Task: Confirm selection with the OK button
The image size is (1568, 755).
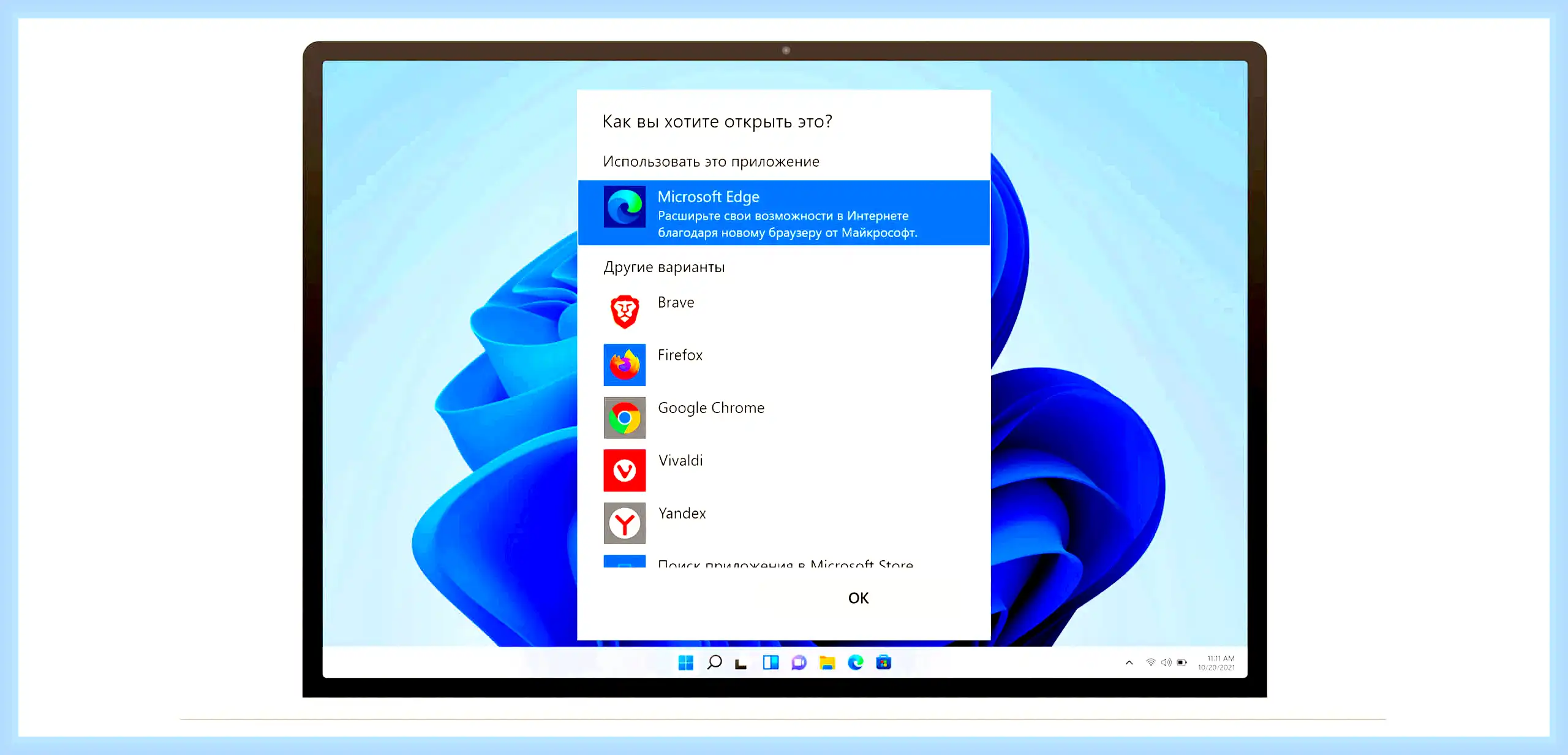Action: tap(858, 598)
